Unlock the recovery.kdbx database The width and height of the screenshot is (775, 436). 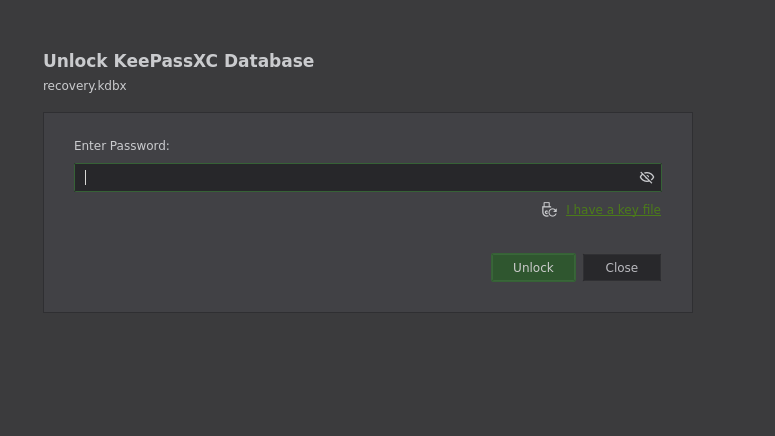point(533,268)
